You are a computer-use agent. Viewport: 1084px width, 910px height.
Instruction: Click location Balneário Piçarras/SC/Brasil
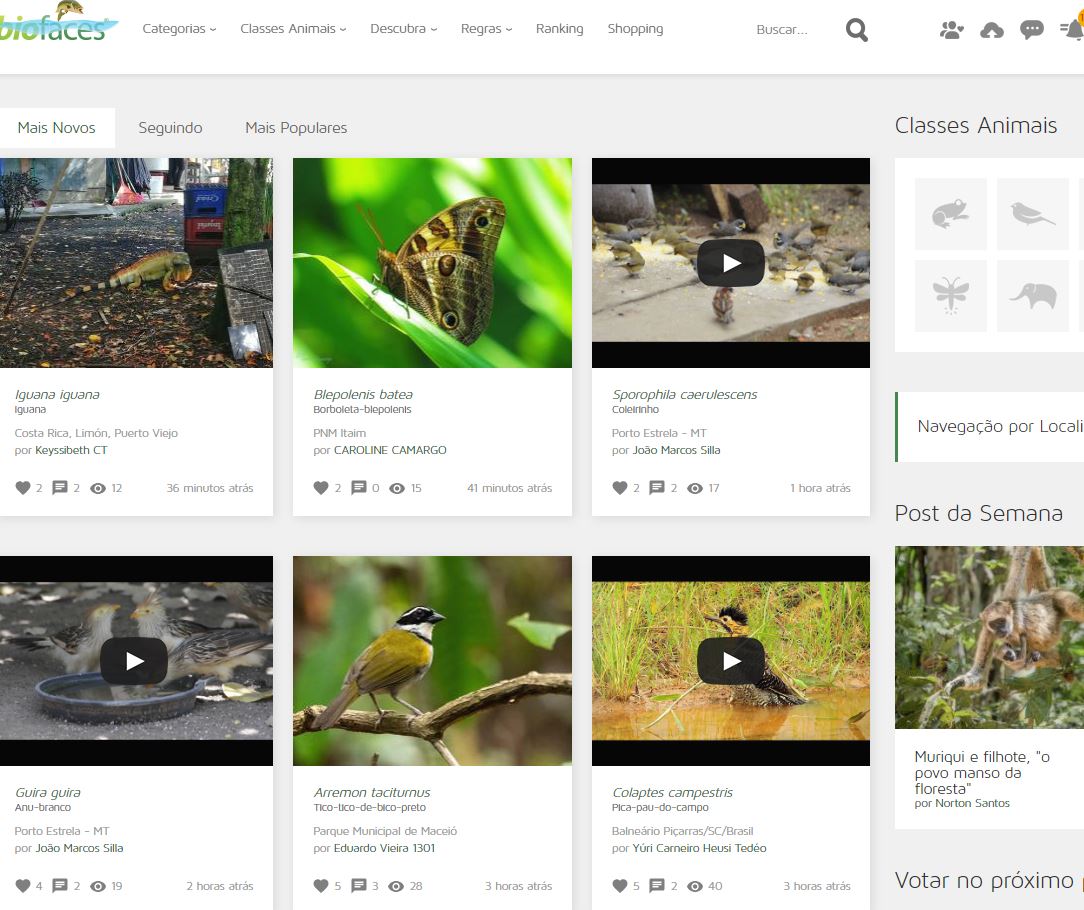(x=682, y=830)
